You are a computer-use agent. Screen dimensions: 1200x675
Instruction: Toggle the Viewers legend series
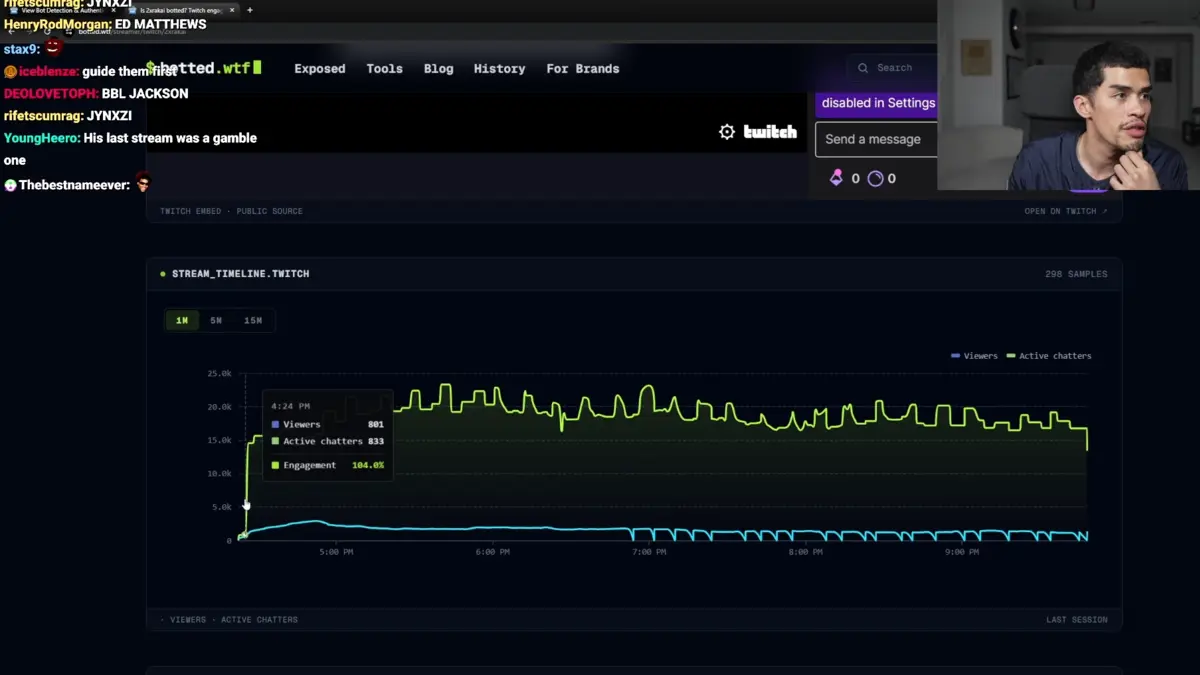coord(974,356)
